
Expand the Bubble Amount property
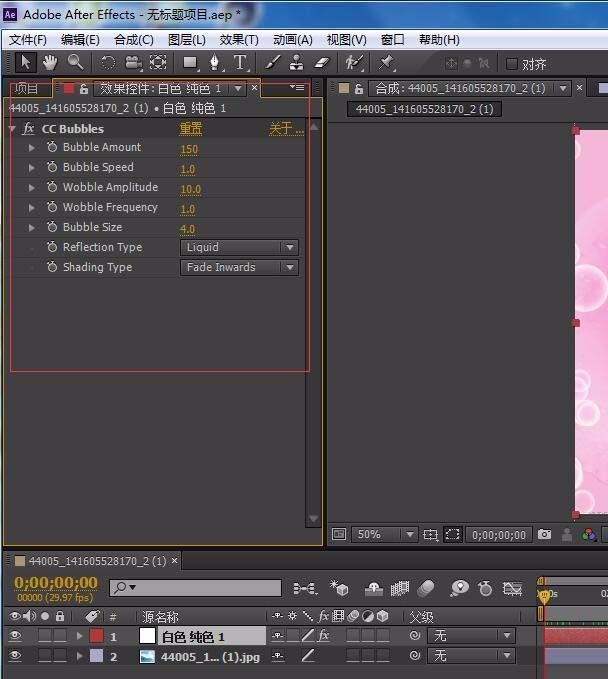click(x=32, y=148)
